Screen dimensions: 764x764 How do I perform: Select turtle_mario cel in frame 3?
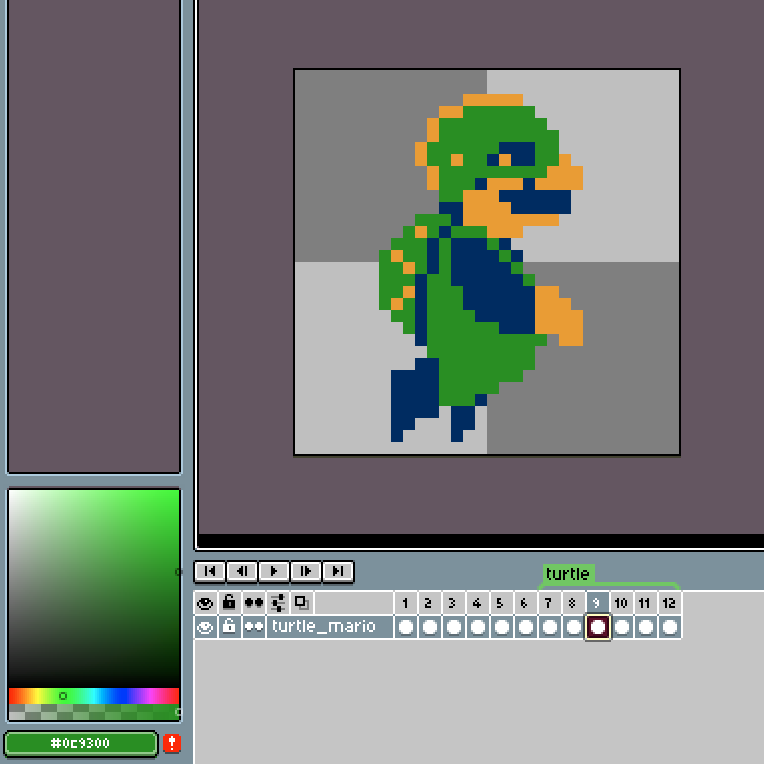tap(453, 627)
